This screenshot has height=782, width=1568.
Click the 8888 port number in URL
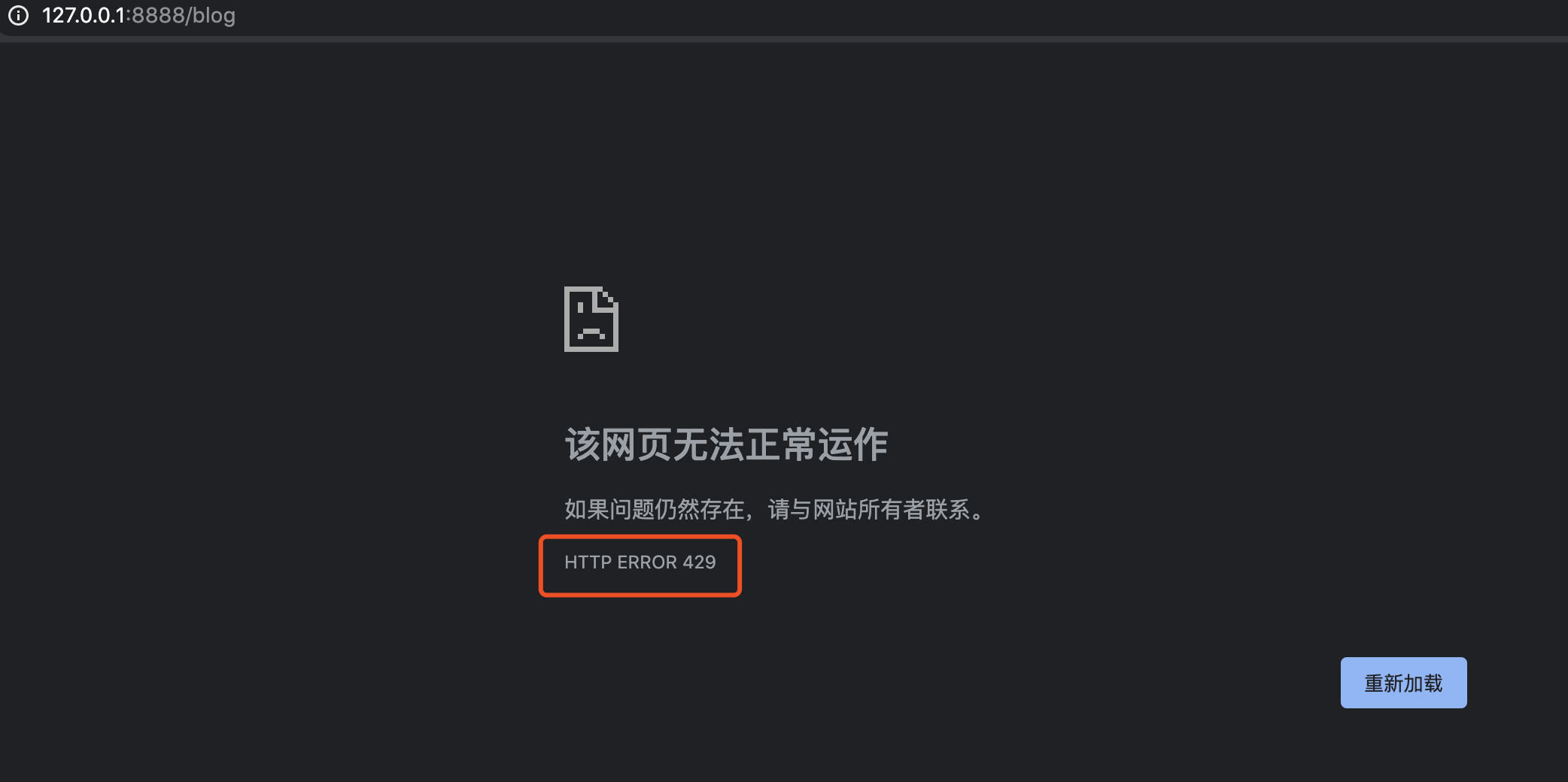[x=158, y=15]
